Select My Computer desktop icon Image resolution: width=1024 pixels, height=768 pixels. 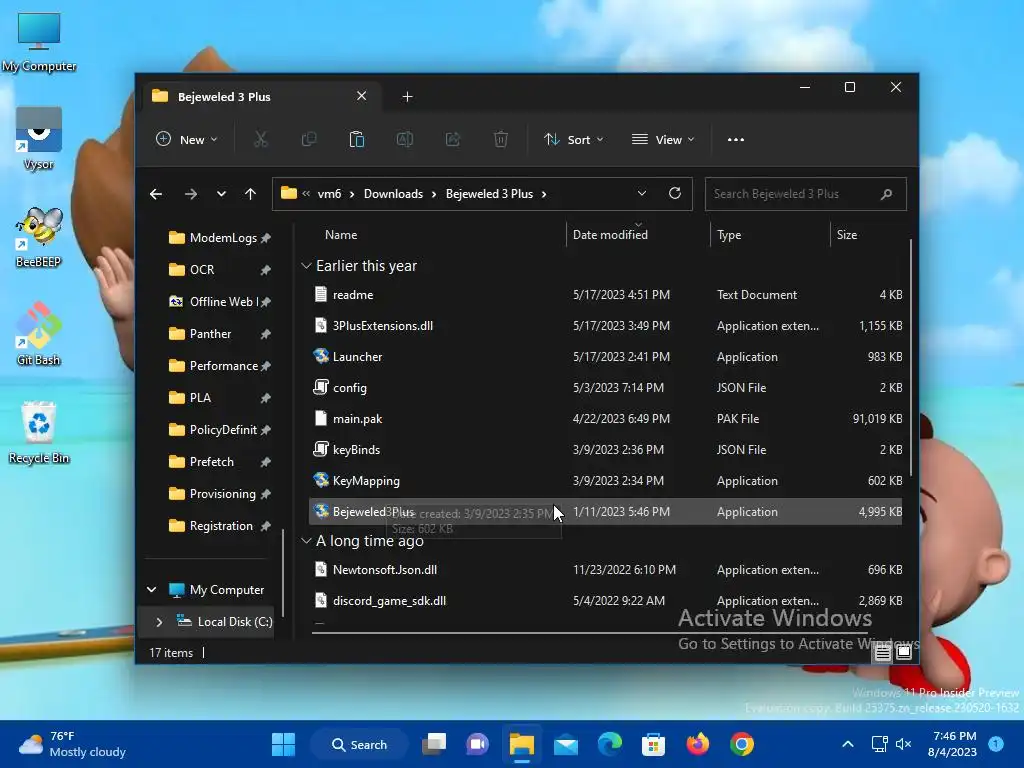pos(39,42)
